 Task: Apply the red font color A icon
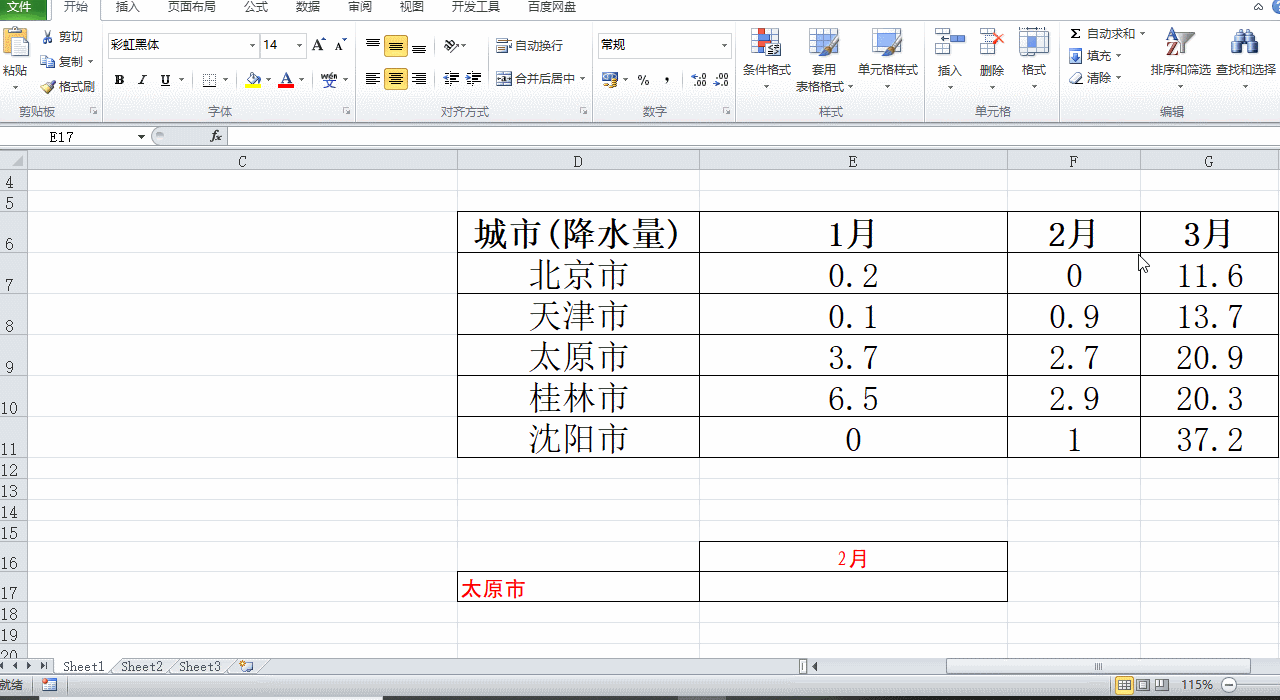(x=286, y=79)
